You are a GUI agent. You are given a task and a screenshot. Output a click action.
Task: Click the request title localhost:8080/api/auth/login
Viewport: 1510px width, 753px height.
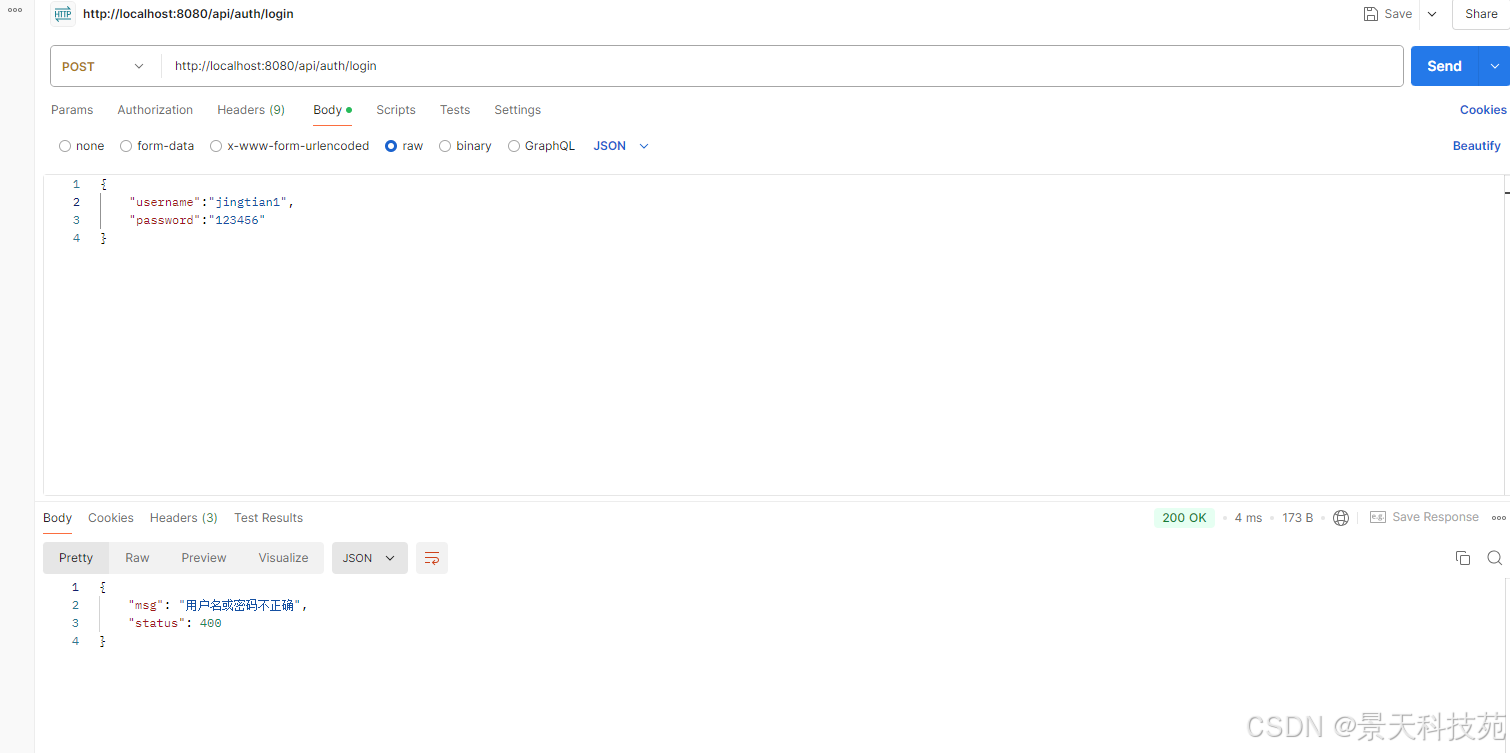tap(188, 14)
